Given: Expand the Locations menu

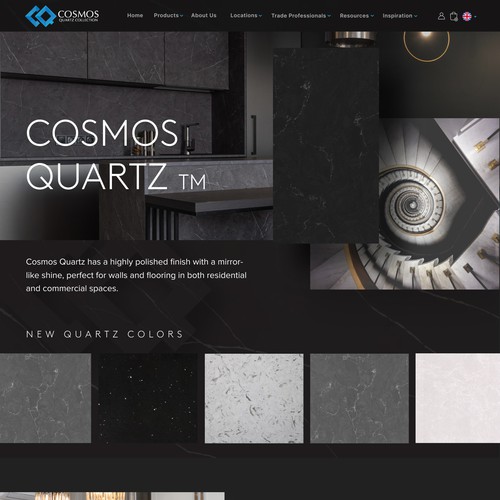Looking at the screenshot, I should pos(246,15).
